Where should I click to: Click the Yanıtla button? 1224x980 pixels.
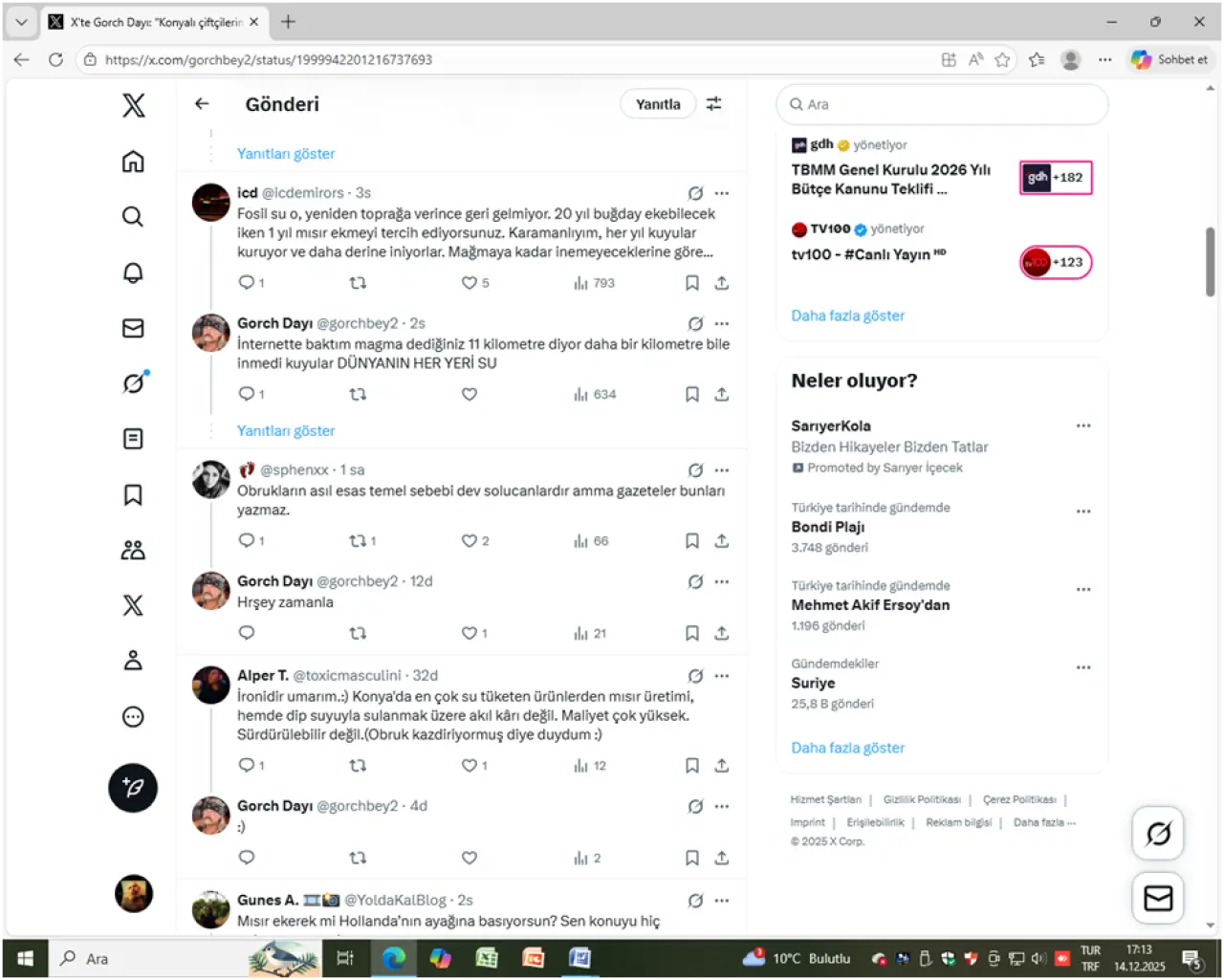tap(658, 104)
